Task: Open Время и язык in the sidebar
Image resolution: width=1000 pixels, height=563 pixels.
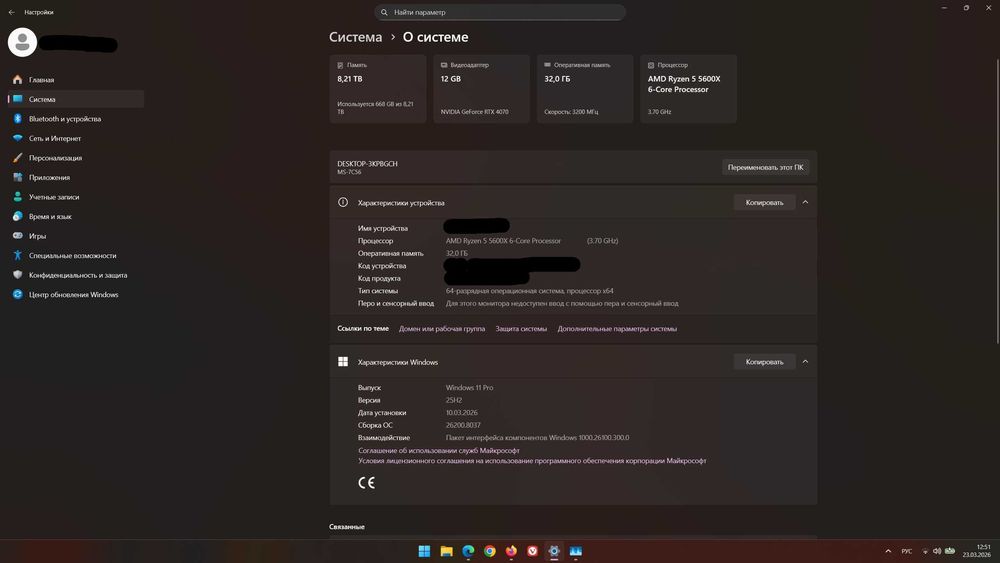Action: click(x=77, y=217)
